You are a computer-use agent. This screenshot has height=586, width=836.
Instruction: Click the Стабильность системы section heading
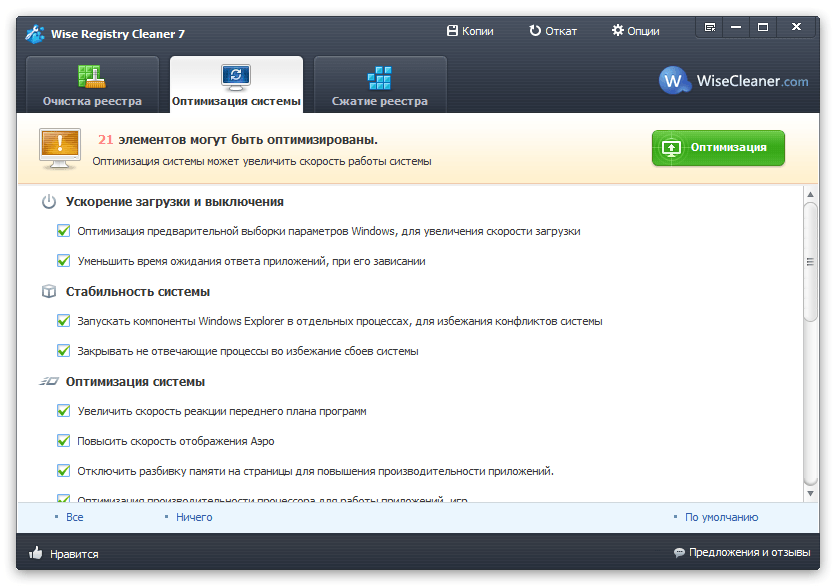pos(138,292)
